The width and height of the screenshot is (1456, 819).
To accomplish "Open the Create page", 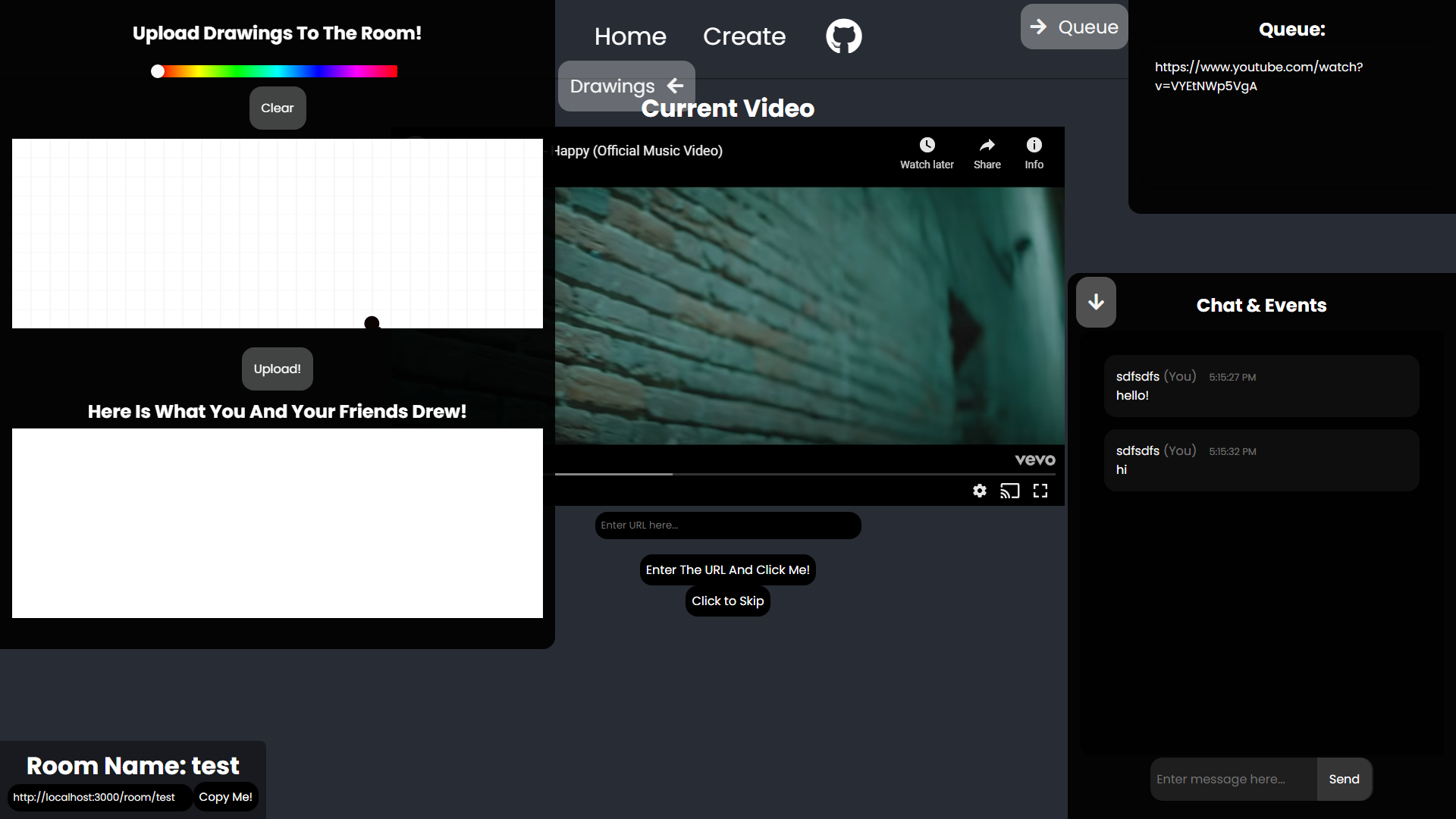I will click(x=744, y=36).
